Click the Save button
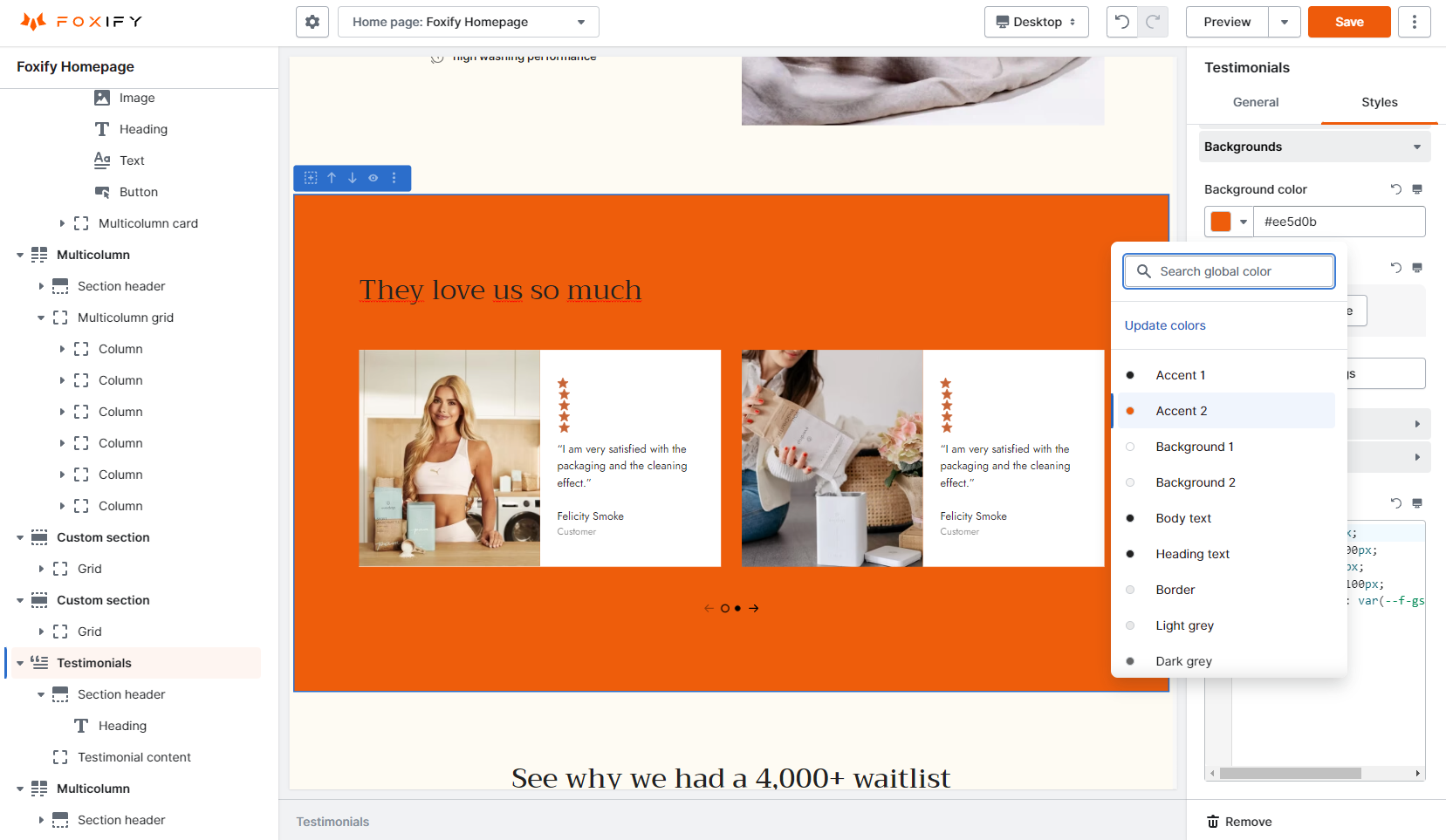 point(1349,22)
